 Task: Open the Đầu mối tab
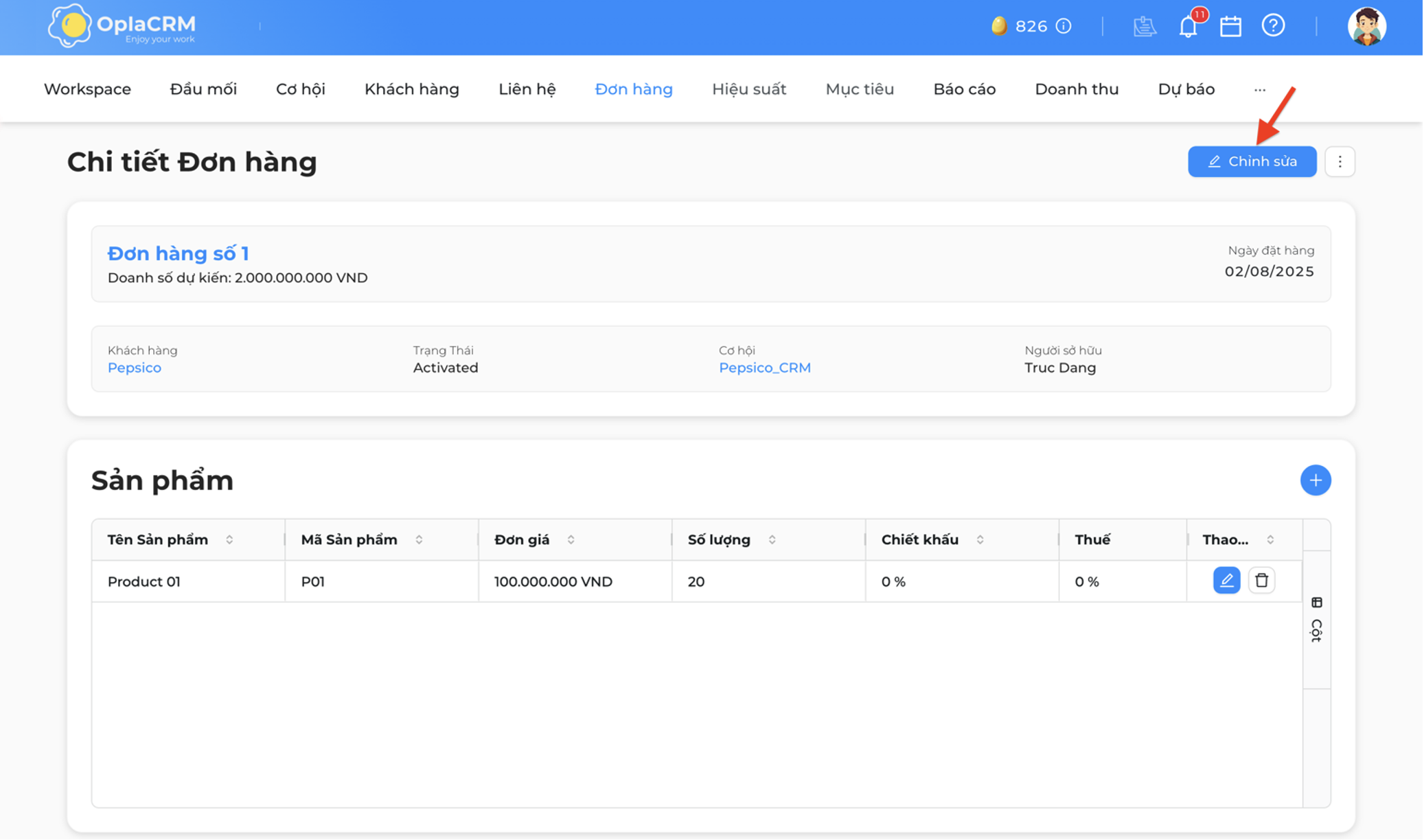tap(203, 89)
